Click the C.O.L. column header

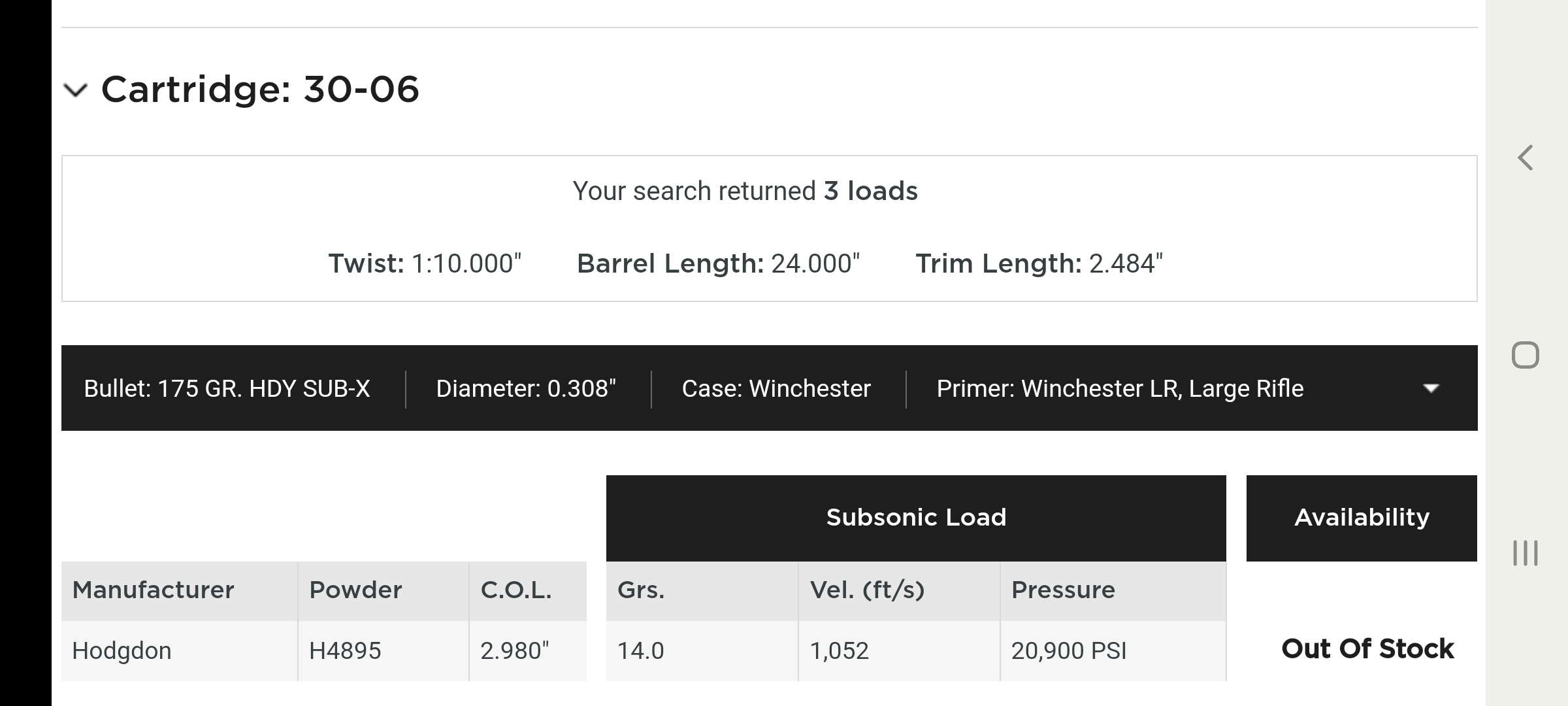tap(516, 590)
